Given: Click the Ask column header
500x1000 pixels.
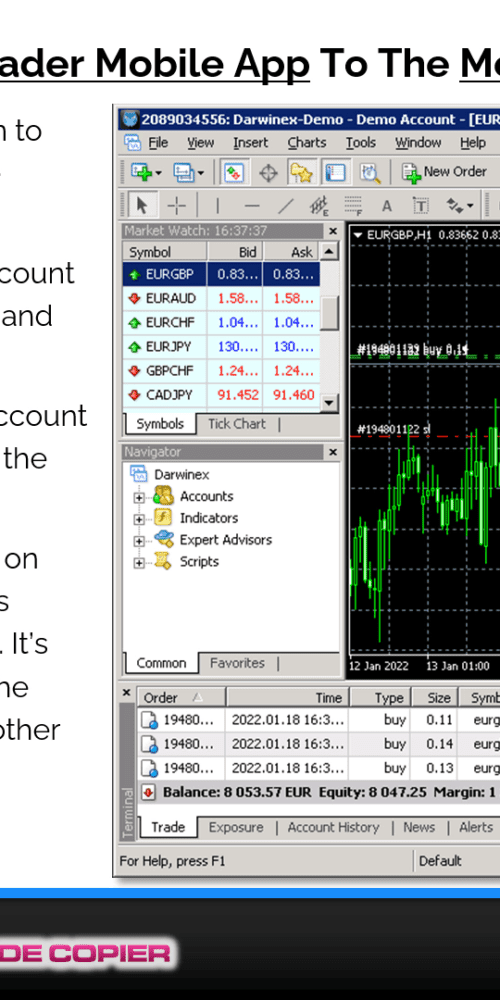Looking at the screenshot, I should coord(291,252).
